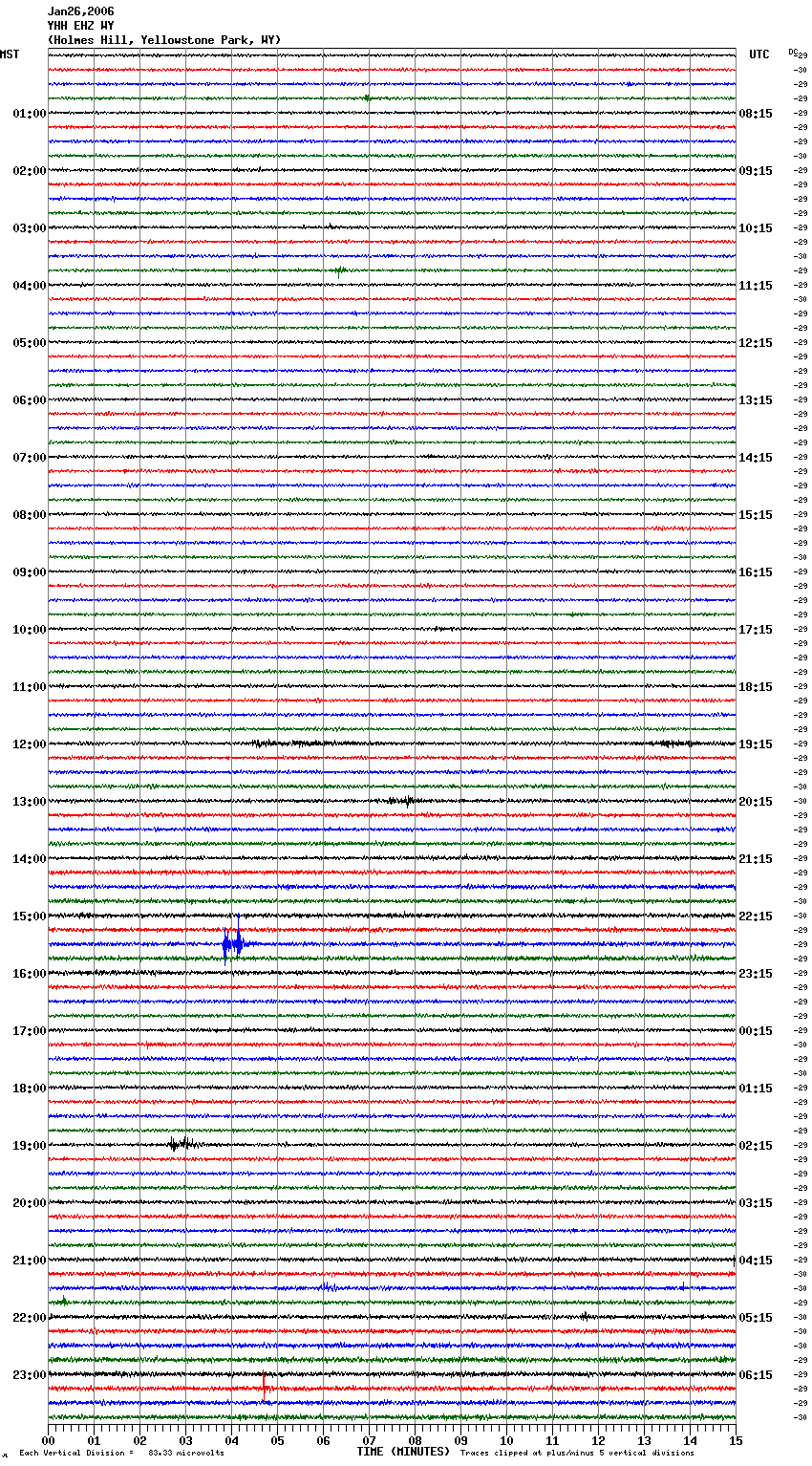Click the 15 minute tick on the bottom axis
The height and width of the screenshot is (1466, 812).
click(x=736, y=1441)
